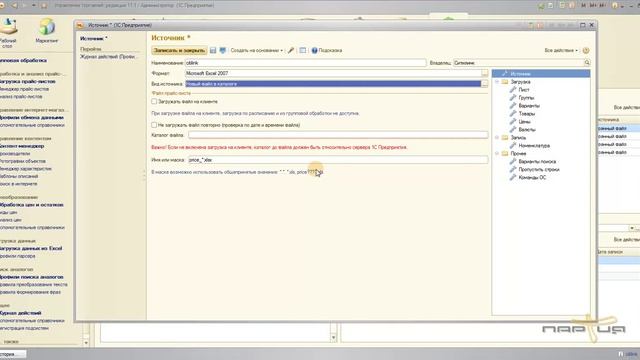This screenshot has width=640, height=360.
Task: Collapse the Прочее tree folder
Action: 497,153
